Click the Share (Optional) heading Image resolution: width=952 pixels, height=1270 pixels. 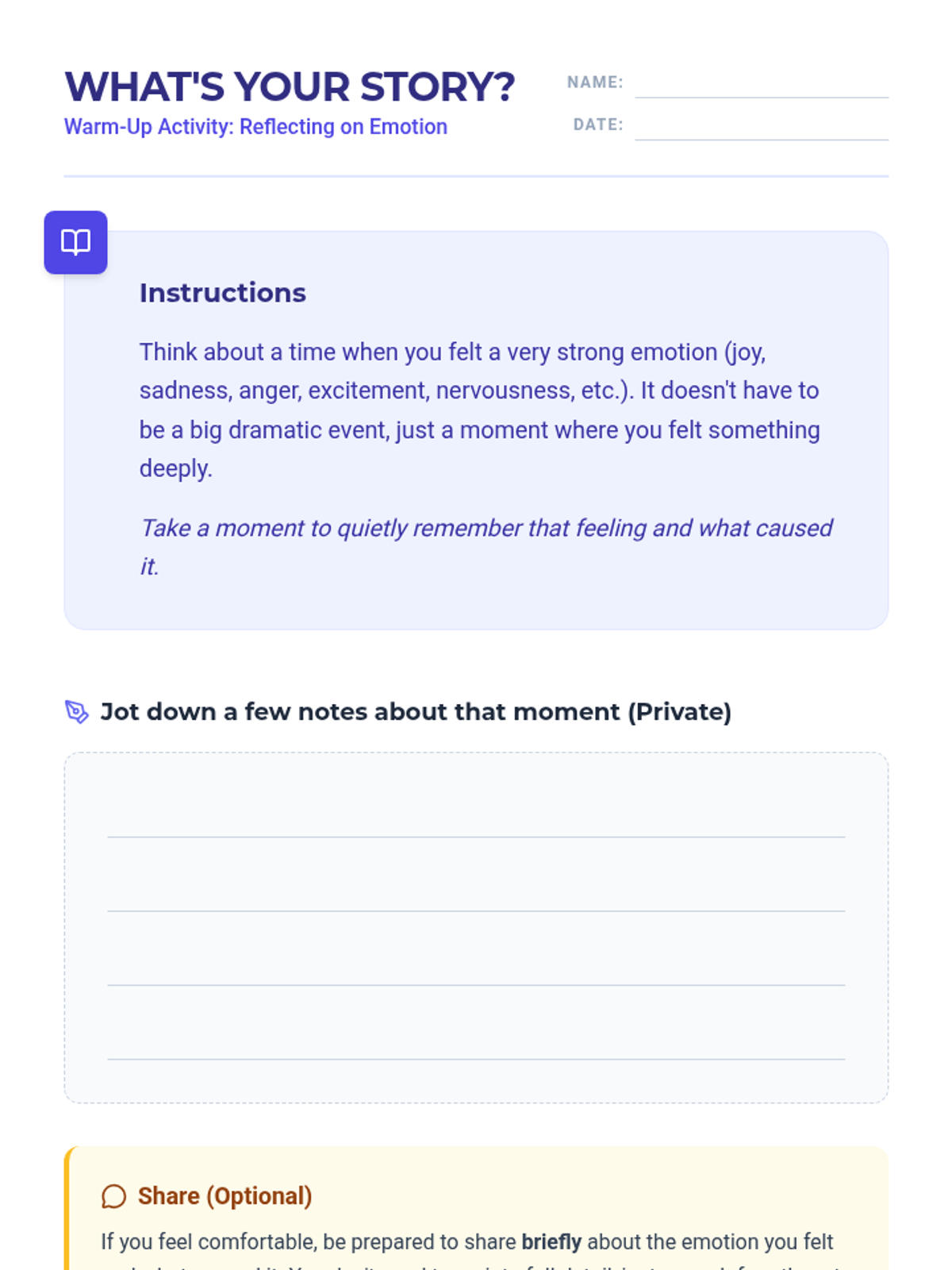click(x=225, y=1196)
